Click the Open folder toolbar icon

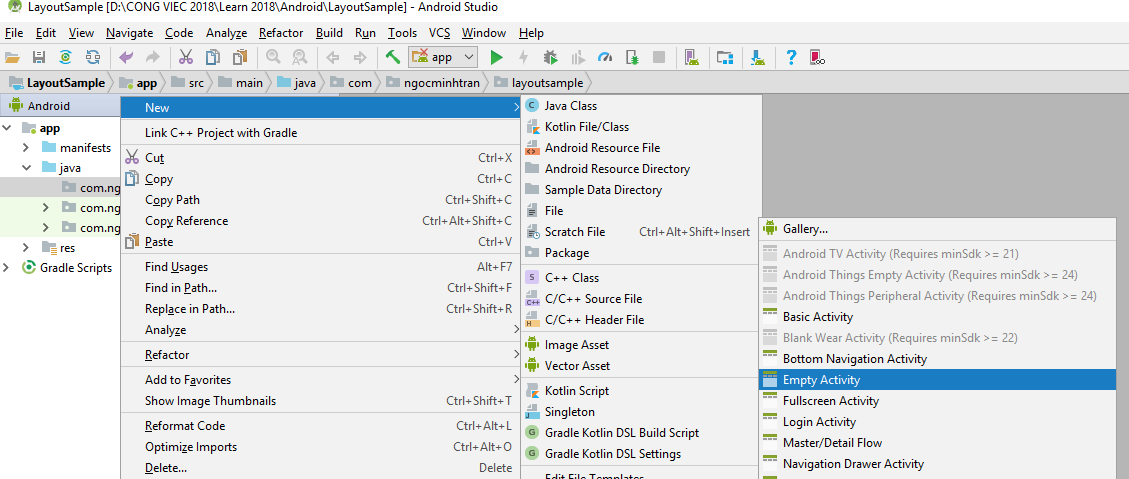click(x=12, y=58)
